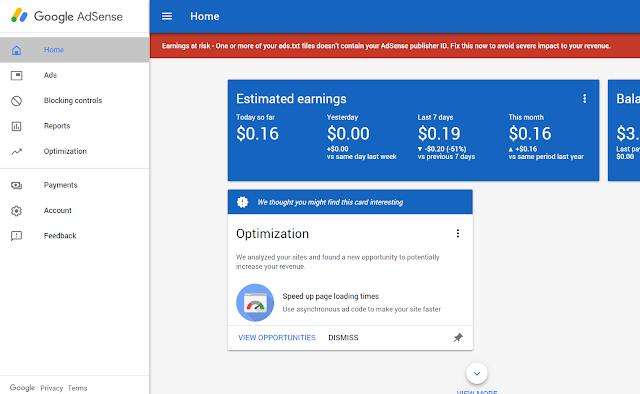Click the Google footer link

tap(22, 387)
